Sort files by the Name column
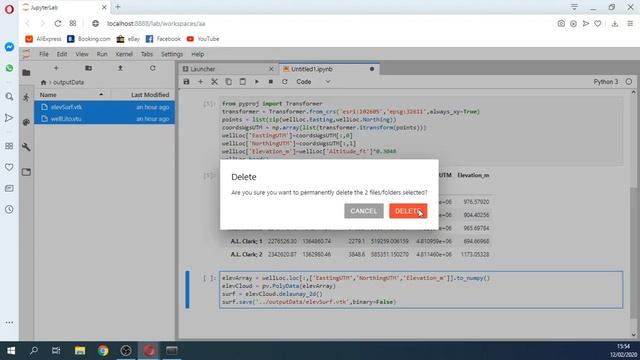 coord(72,95)
